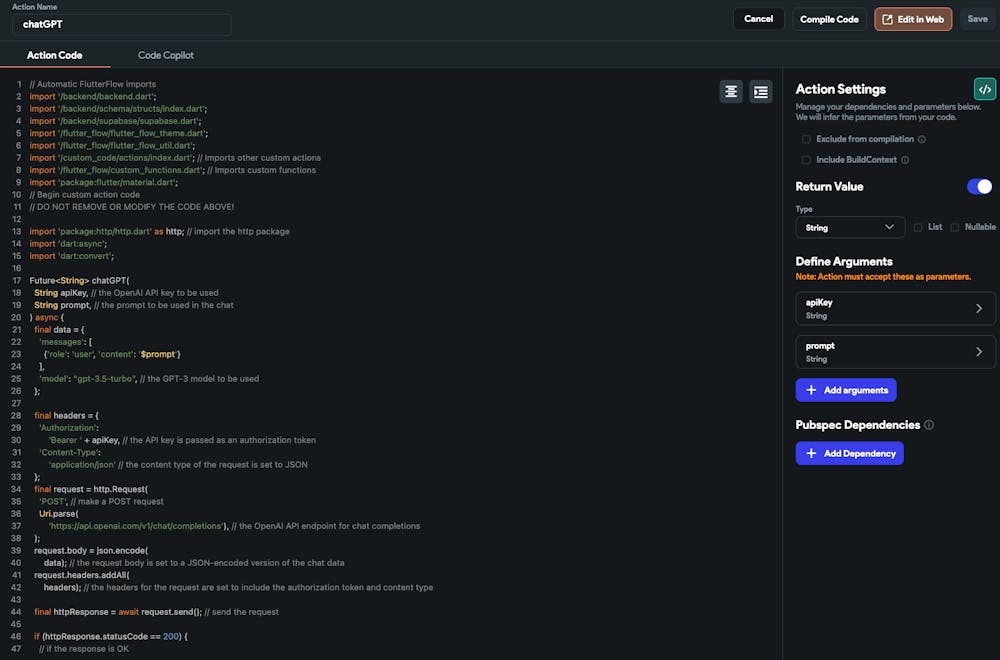Click the indent code icon
Image resolution: width=1000 pixels, height=660 pixels.
[761, 91]
